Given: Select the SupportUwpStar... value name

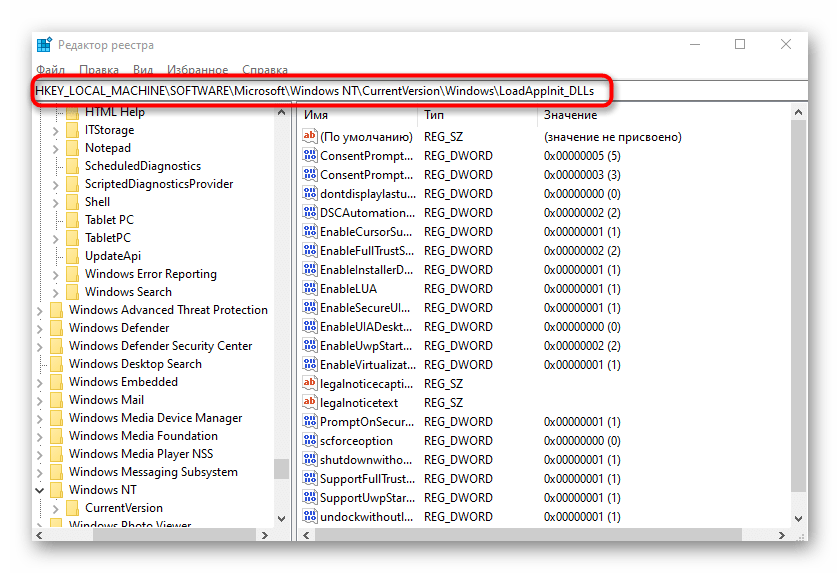Looking at the screenshot, I should [x=368, y=498].
